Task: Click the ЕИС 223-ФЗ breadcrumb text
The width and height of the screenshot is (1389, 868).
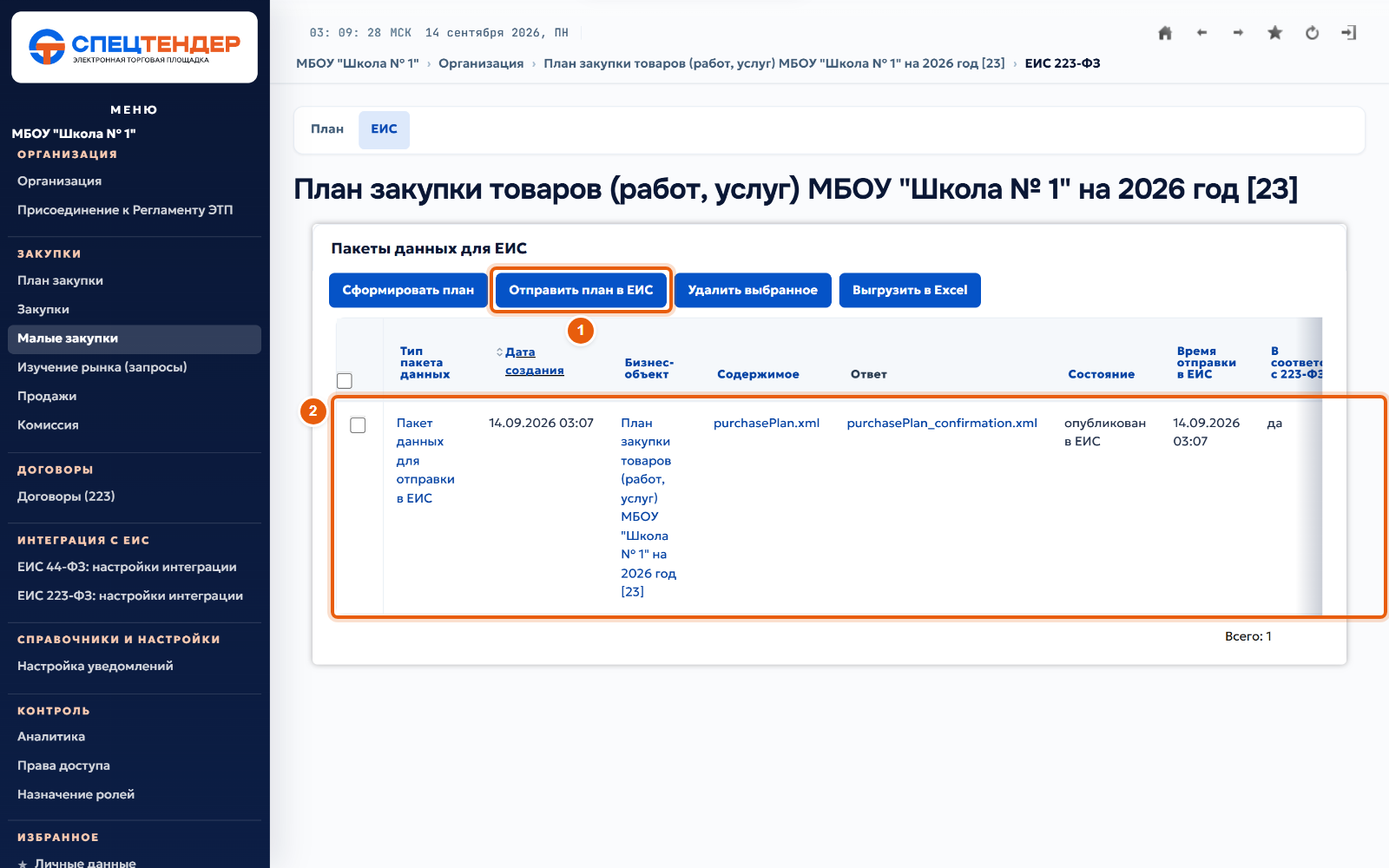Action: point(1063,63)
